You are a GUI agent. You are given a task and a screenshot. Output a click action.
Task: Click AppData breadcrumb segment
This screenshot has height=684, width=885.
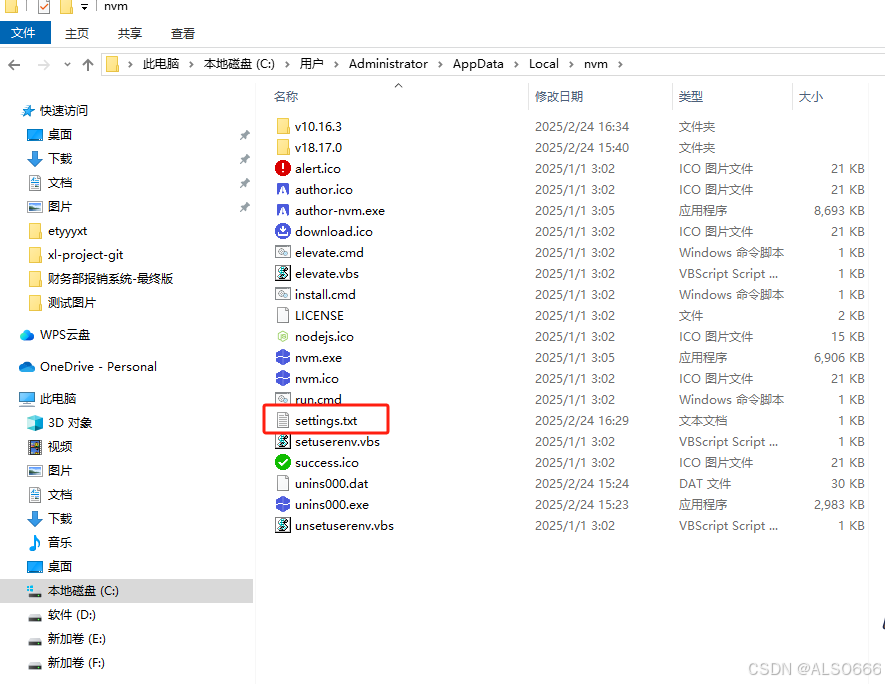click(478, 64)
